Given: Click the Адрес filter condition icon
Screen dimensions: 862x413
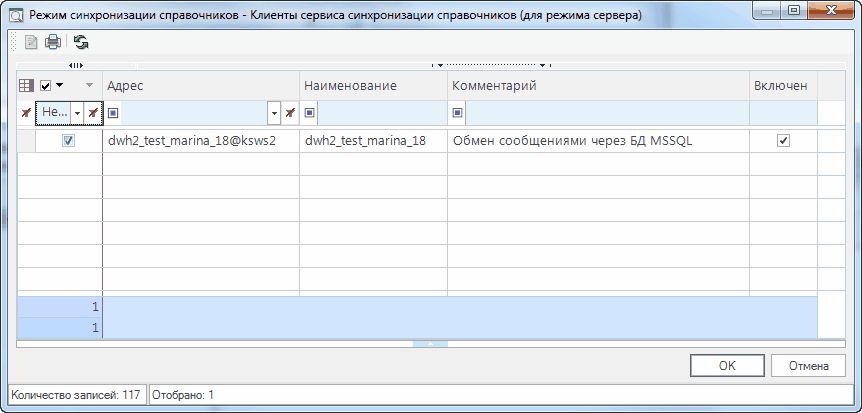Looking at the screenshot, I should tap(113, 112).
